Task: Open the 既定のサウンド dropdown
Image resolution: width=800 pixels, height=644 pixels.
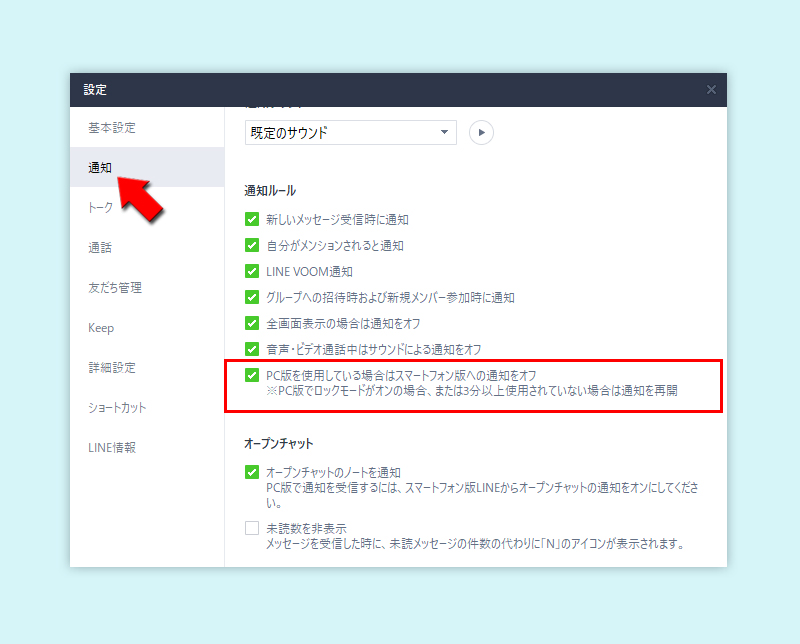Action: pyautogui.click(x=350, y=132)
